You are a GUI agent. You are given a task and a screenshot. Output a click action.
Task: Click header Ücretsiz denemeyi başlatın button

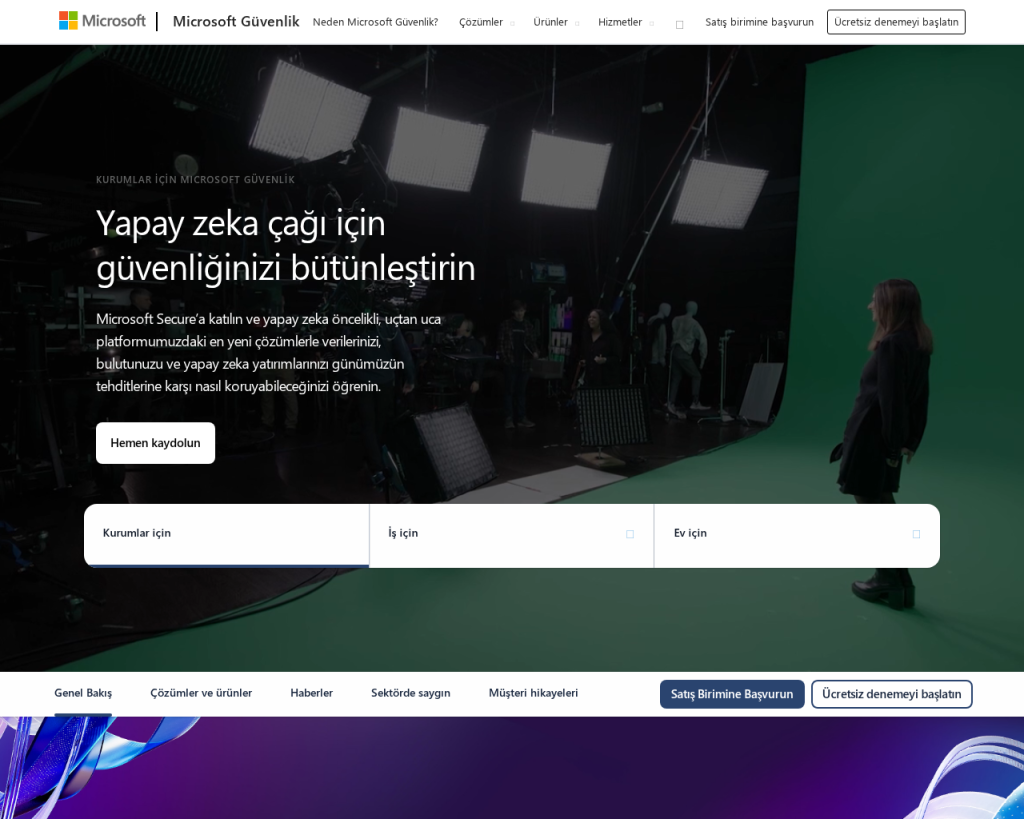[896, 22]
